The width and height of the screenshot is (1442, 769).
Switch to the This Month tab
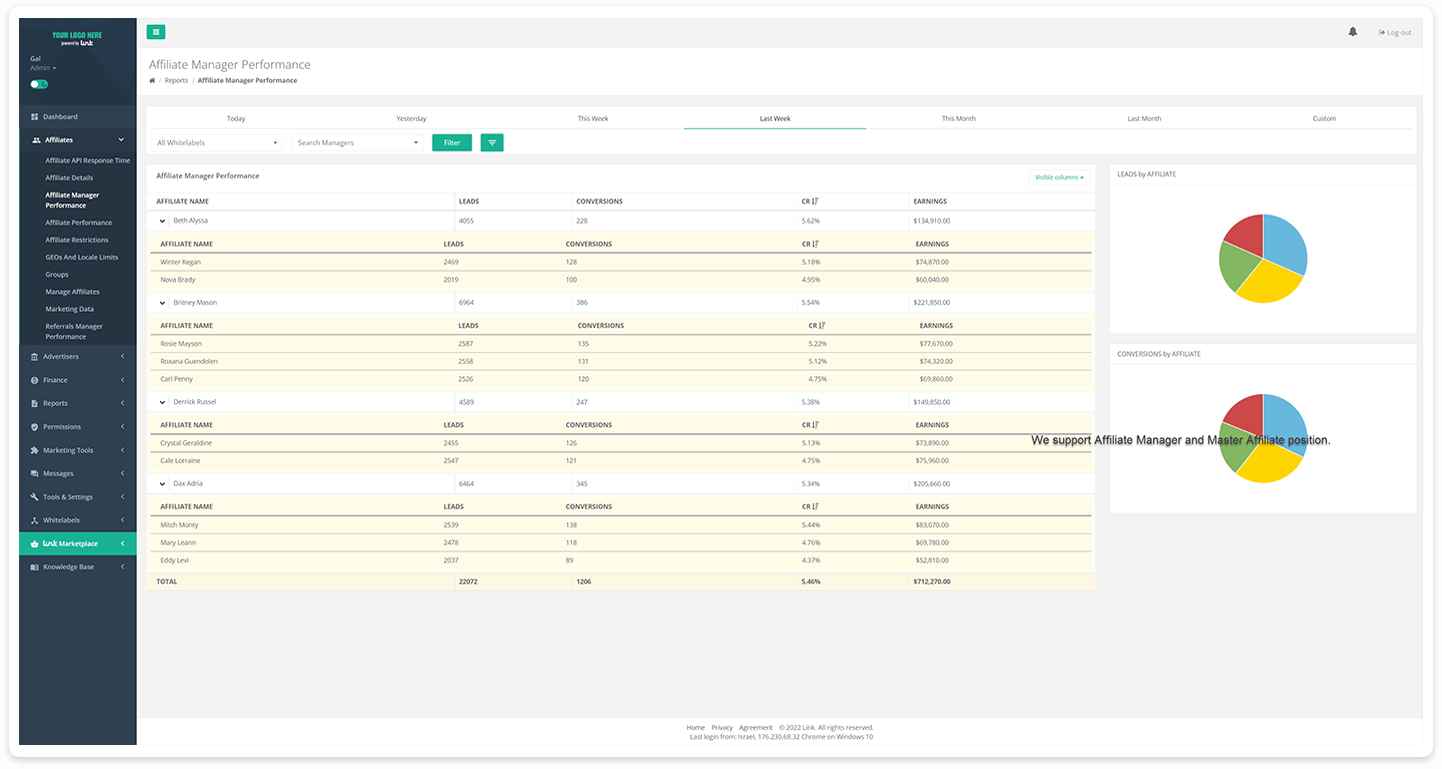click(959, 118)
